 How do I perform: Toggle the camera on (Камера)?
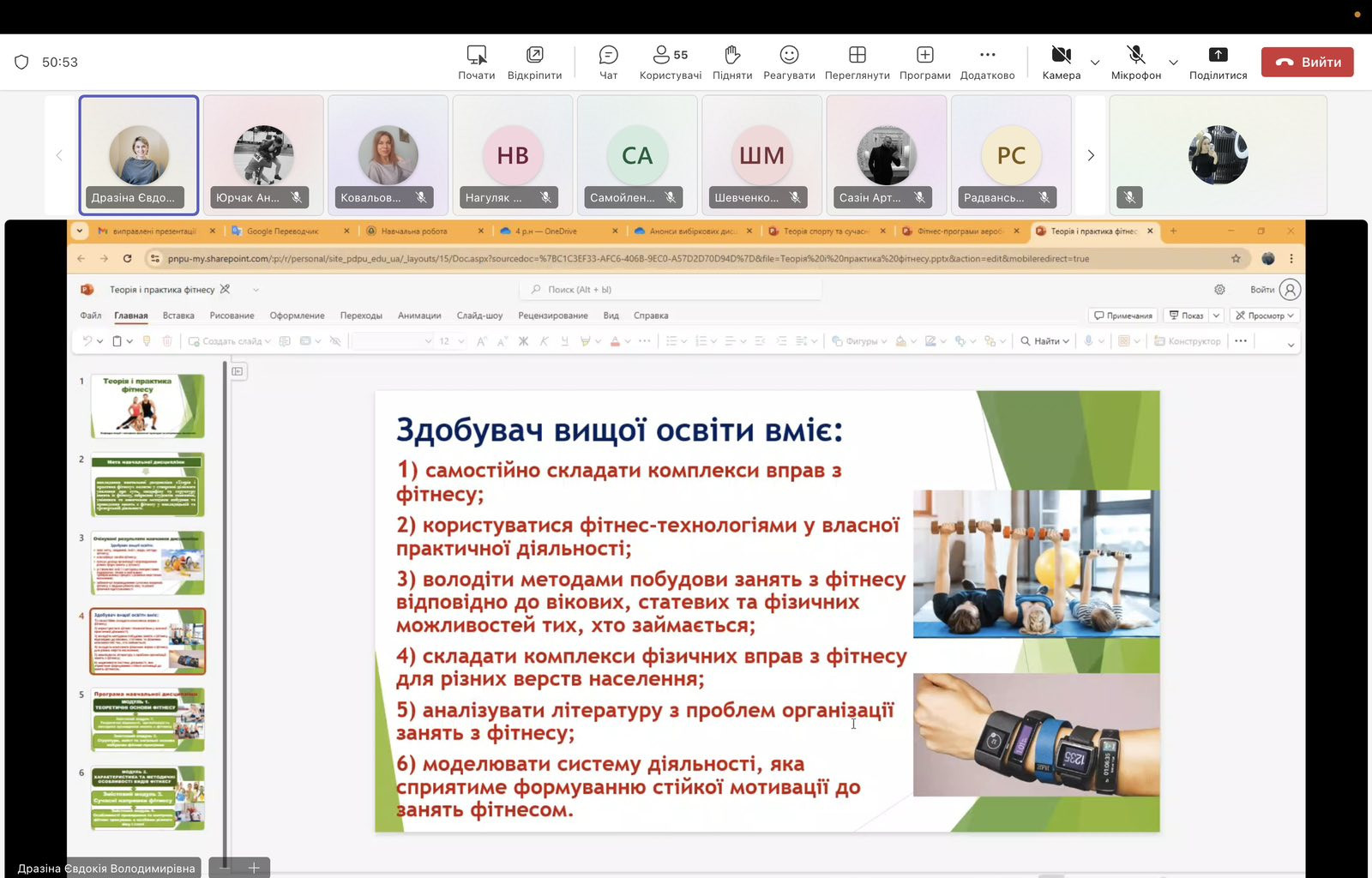[x=1061, y=63]
